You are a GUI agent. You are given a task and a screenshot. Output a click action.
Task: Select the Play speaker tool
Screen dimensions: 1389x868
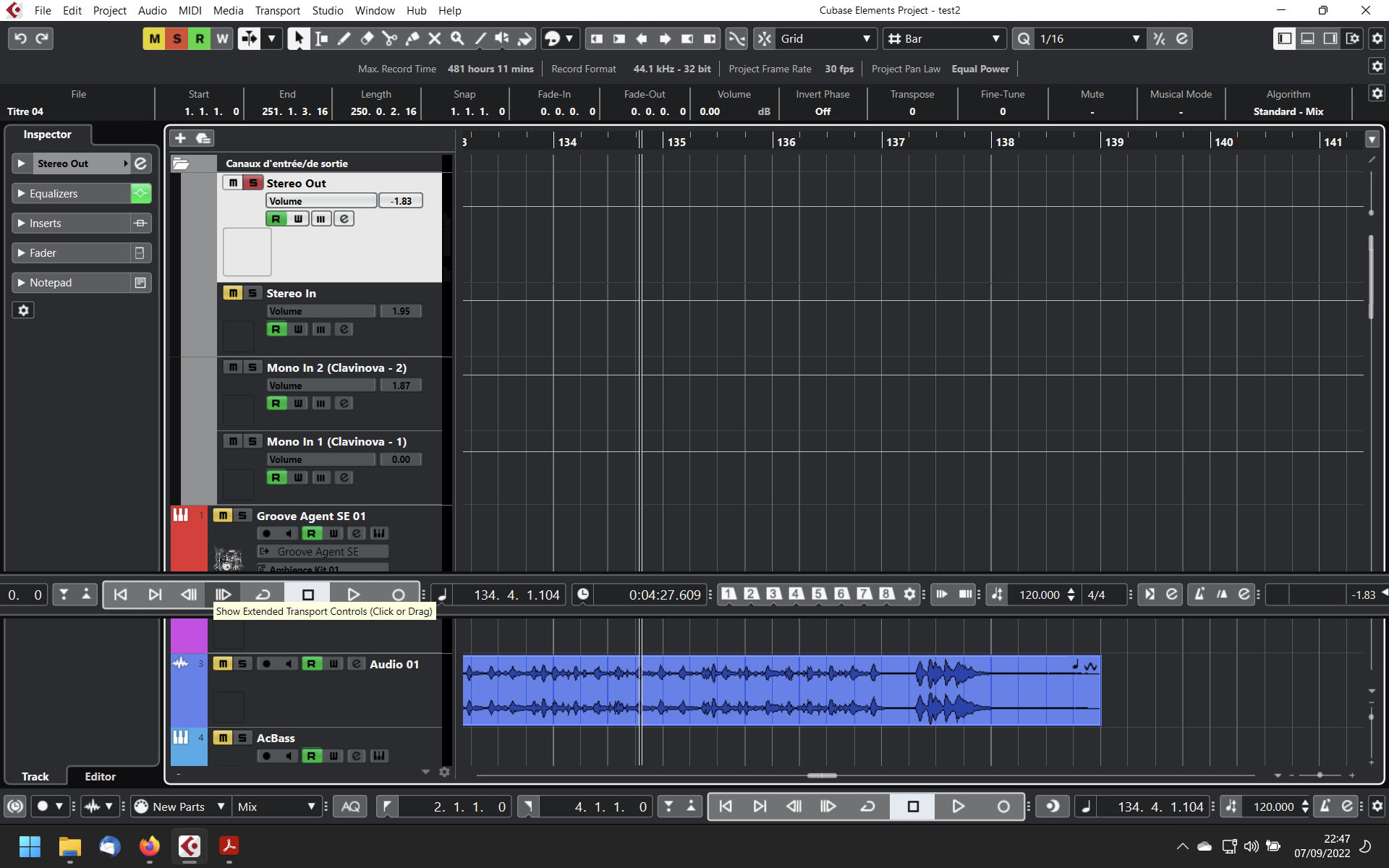(502, 39)
